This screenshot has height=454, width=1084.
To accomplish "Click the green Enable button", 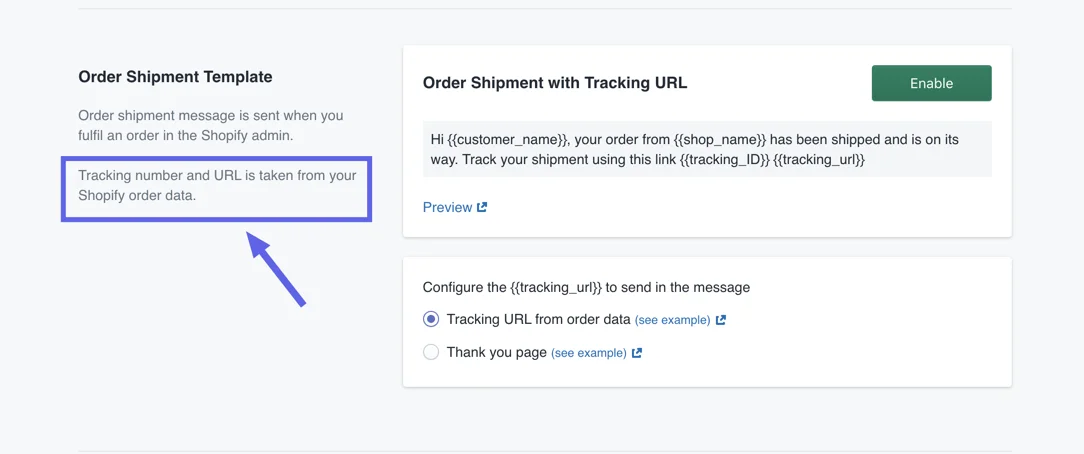I will 931,83.
